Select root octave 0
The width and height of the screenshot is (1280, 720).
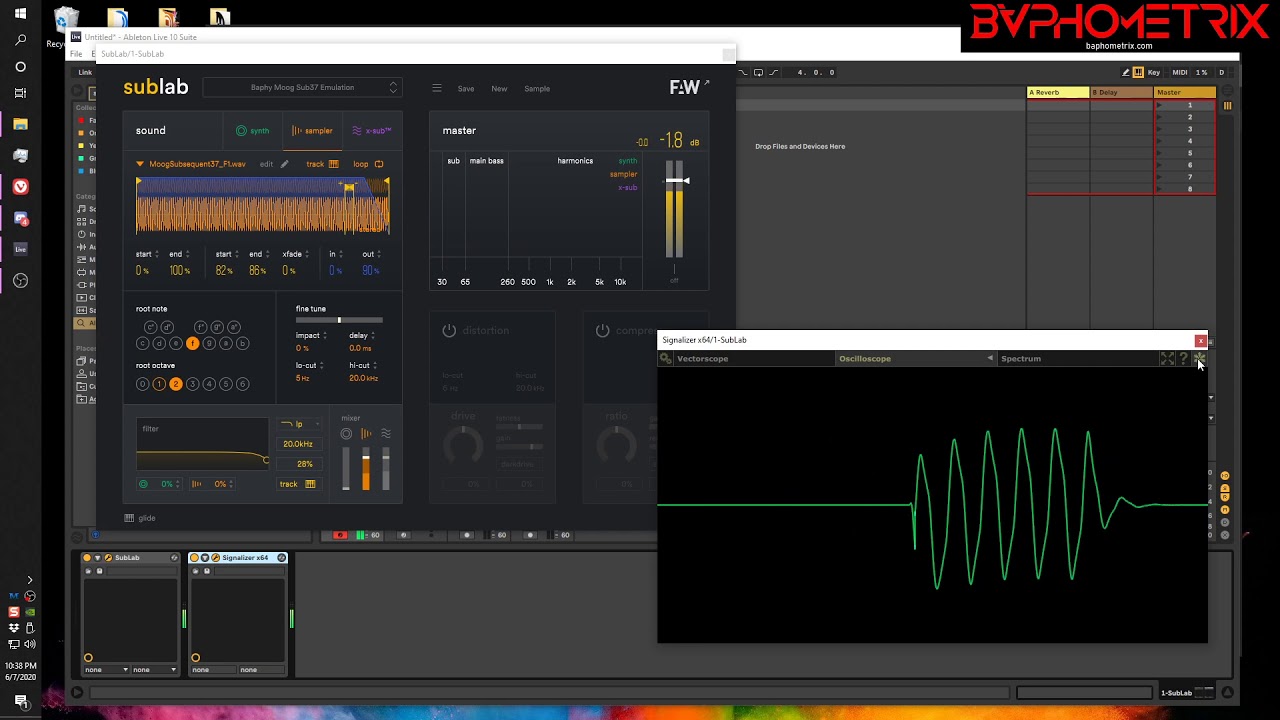142,384
